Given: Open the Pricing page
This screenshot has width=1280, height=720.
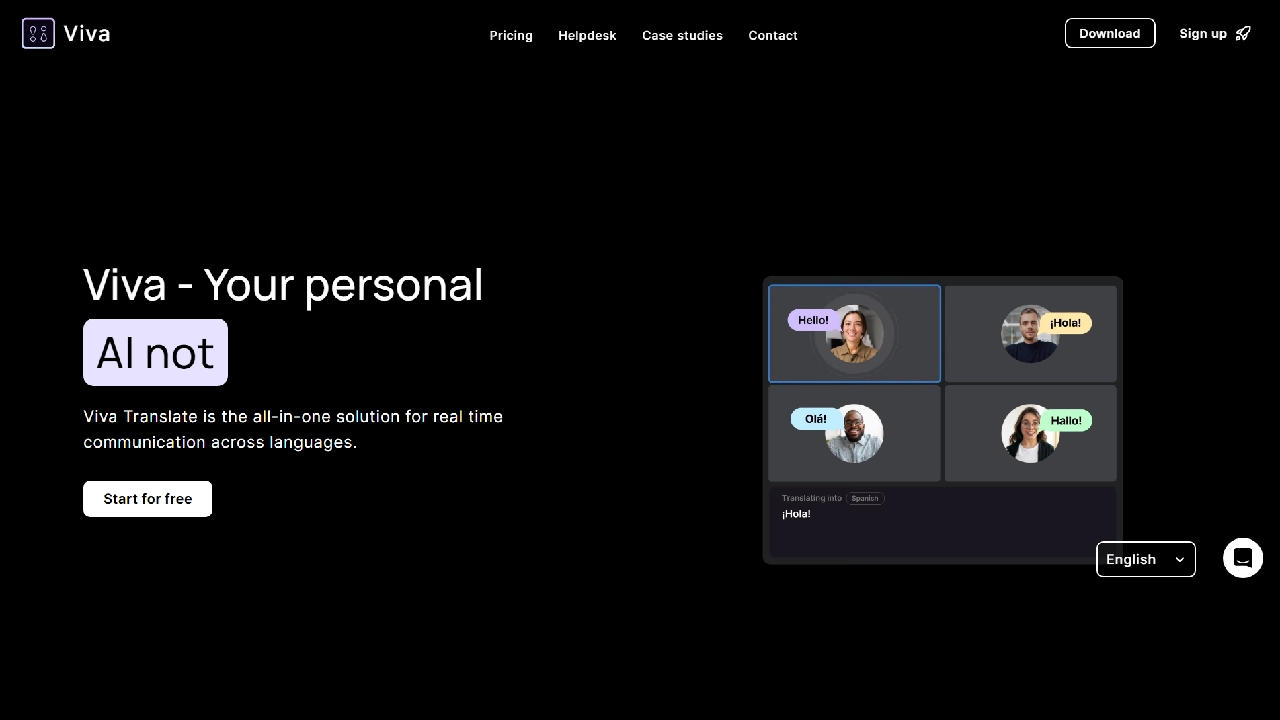Looking at the screenshot, I should tap(511, 35).
